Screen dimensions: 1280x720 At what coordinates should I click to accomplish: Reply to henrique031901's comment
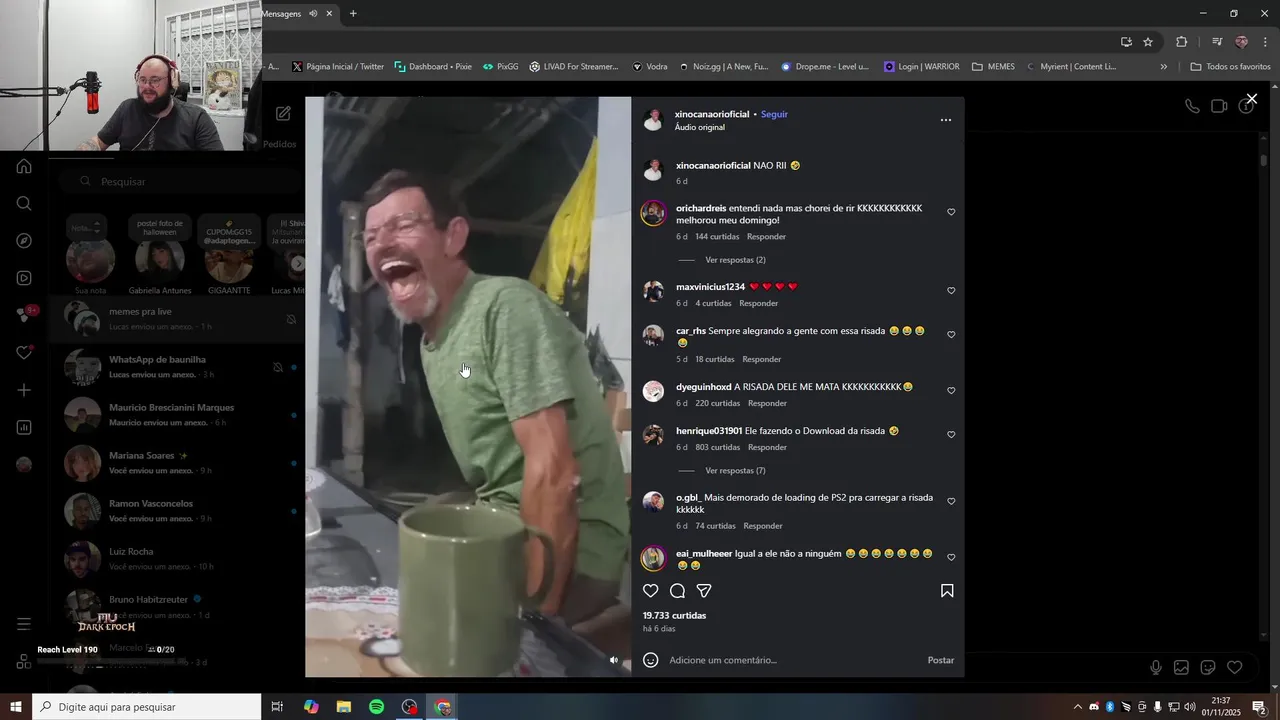(767, 447)
